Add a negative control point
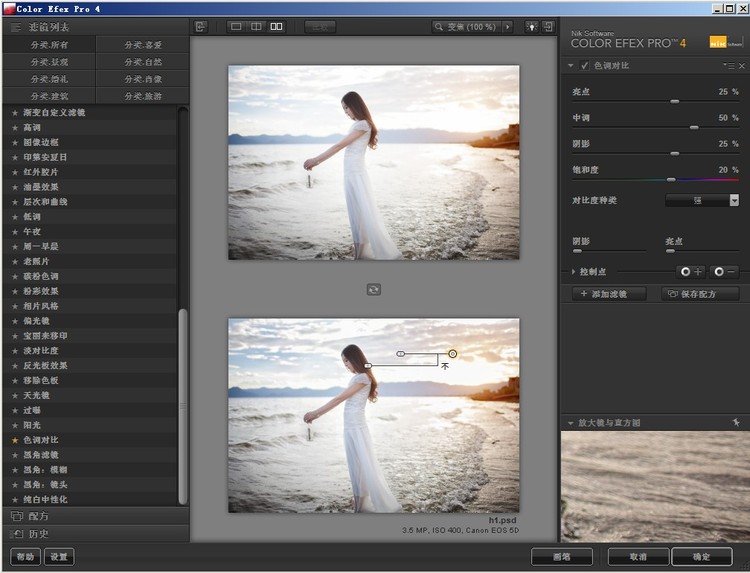Viewport: 750px width, 573px height. 724,272
